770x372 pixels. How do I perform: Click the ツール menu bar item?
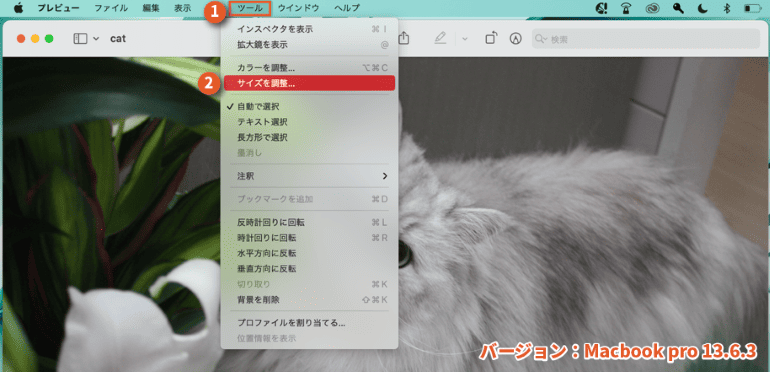(x=250, y=8)
